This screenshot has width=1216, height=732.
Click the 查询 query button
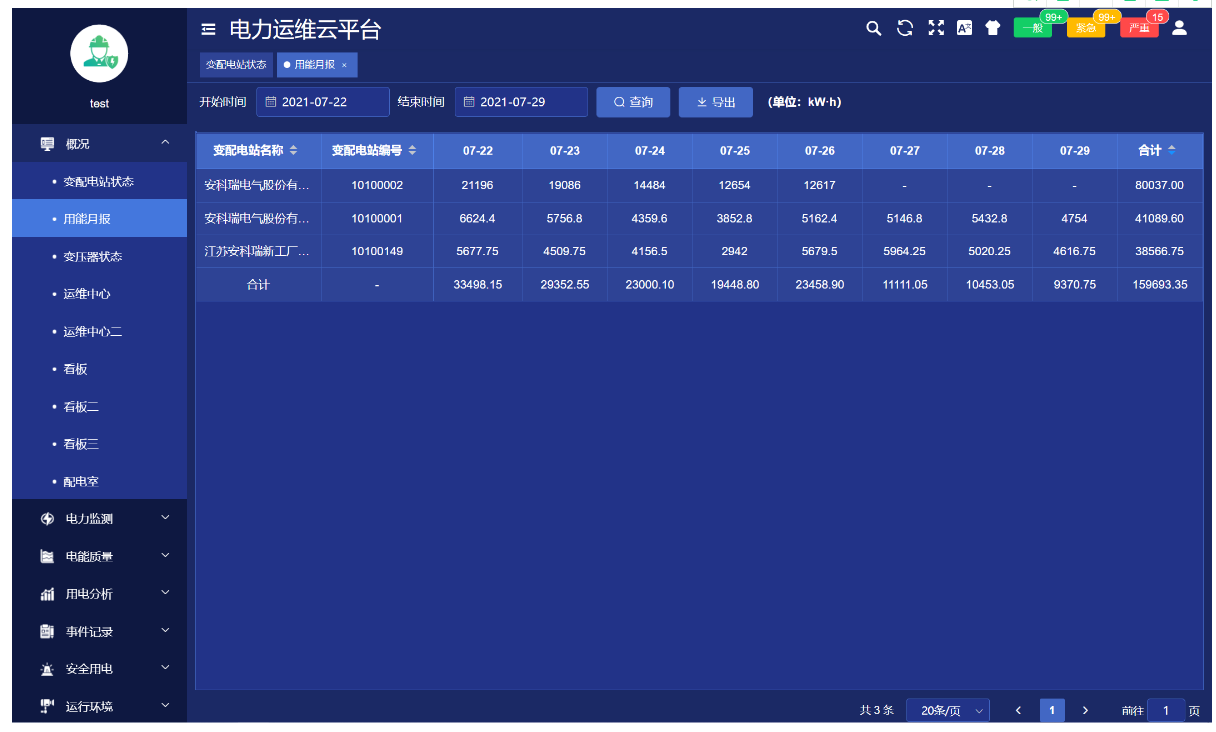tap(633, 102)
